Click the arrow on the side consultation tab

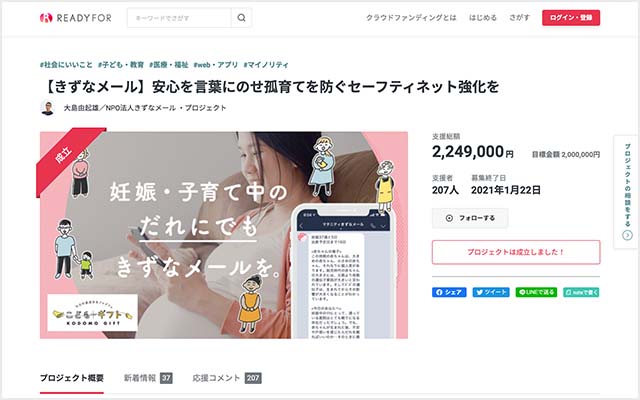627,236
